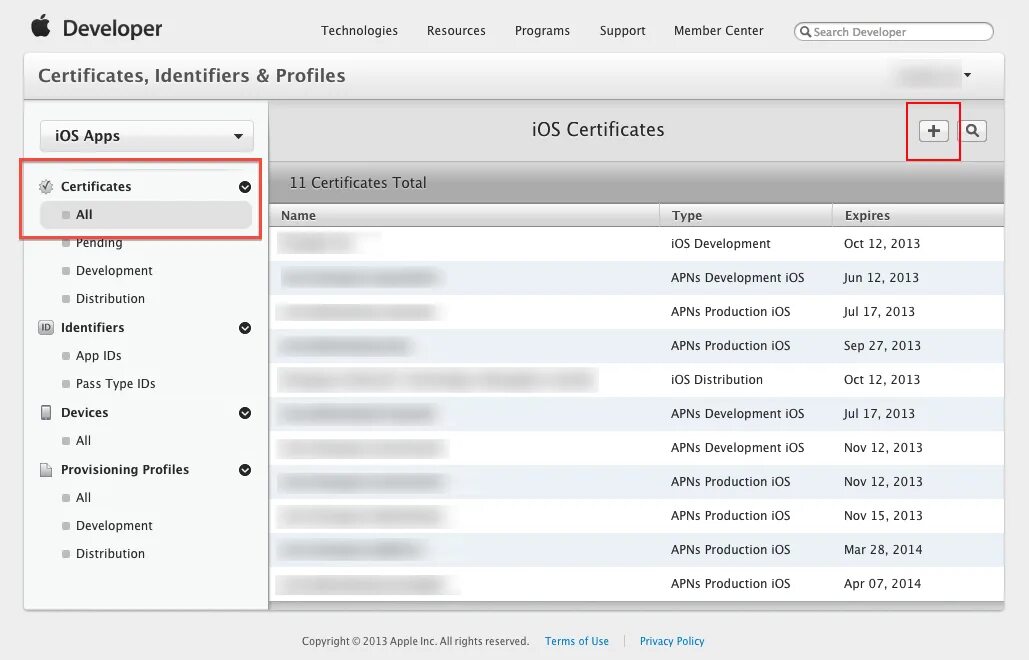Click the Identifiers section header
Screen dimensions: 1029x660
click(x=93, y=327)
